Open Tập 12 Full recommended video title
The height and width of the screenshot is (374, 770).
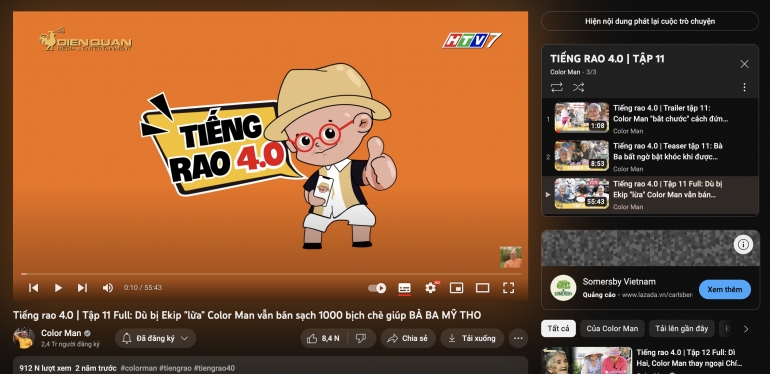click(x=689, y=358)
